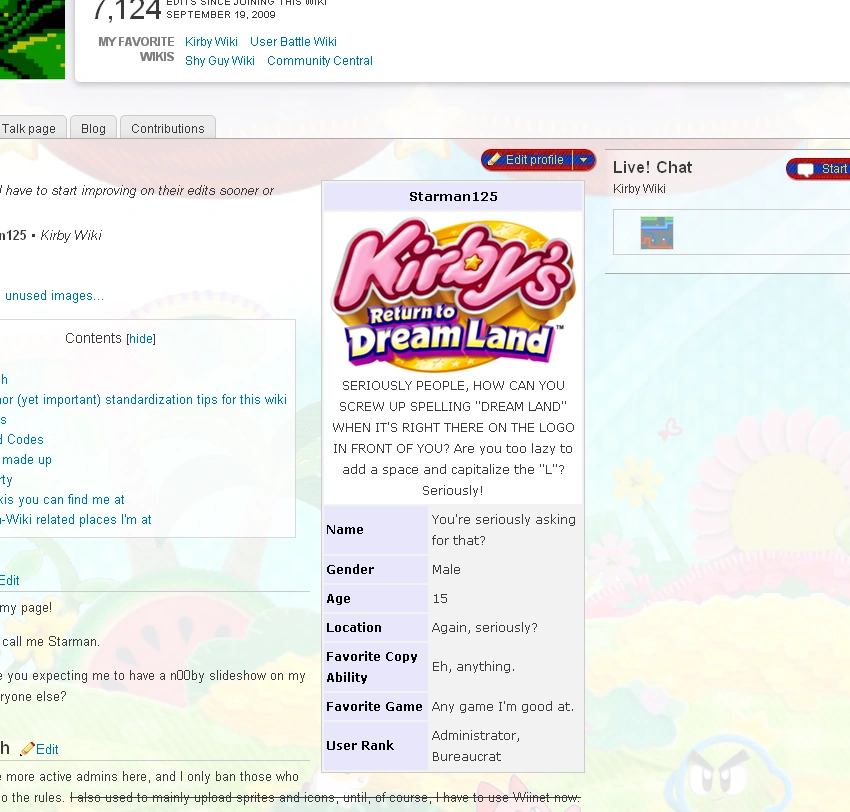The image size is (850, 812).
Task: Click the user avatar in Live! Chat
Action: [656, 233]
